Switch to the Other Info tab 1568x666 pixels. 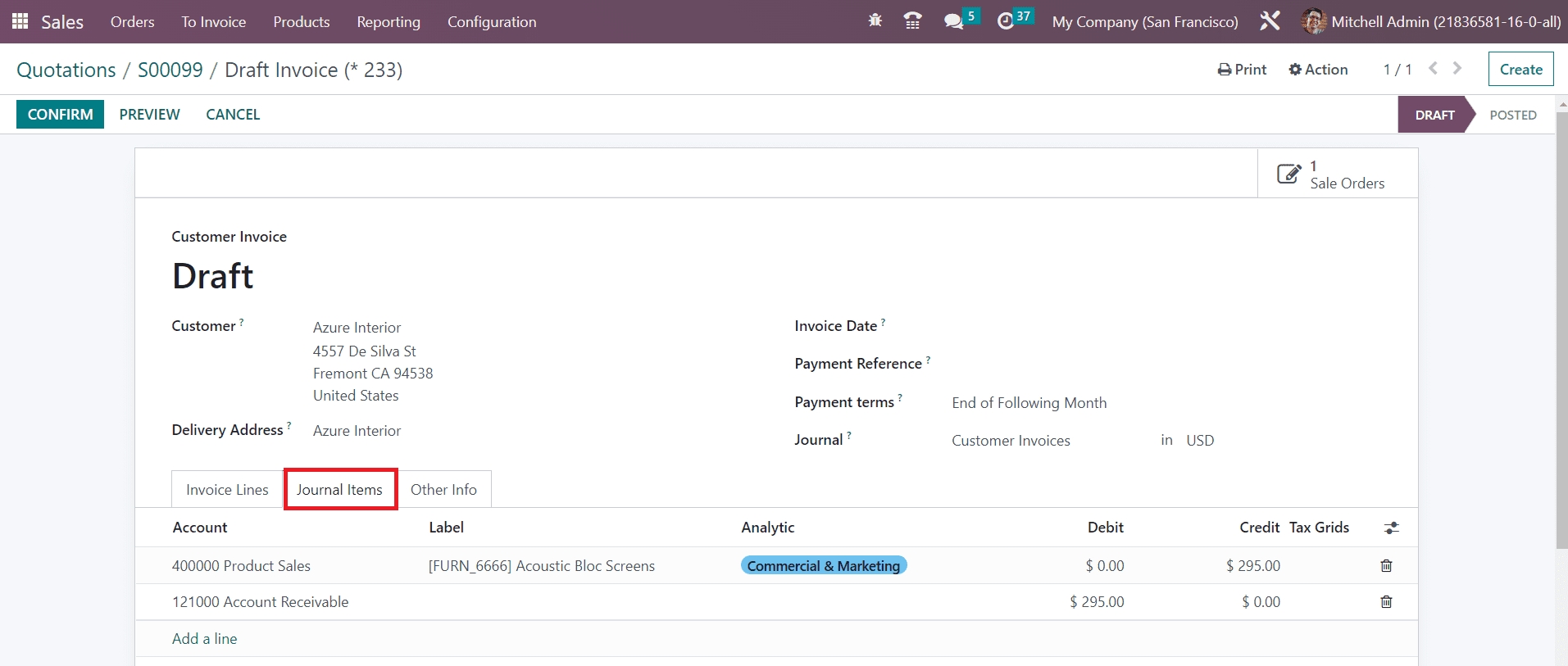tap(443, 490)
